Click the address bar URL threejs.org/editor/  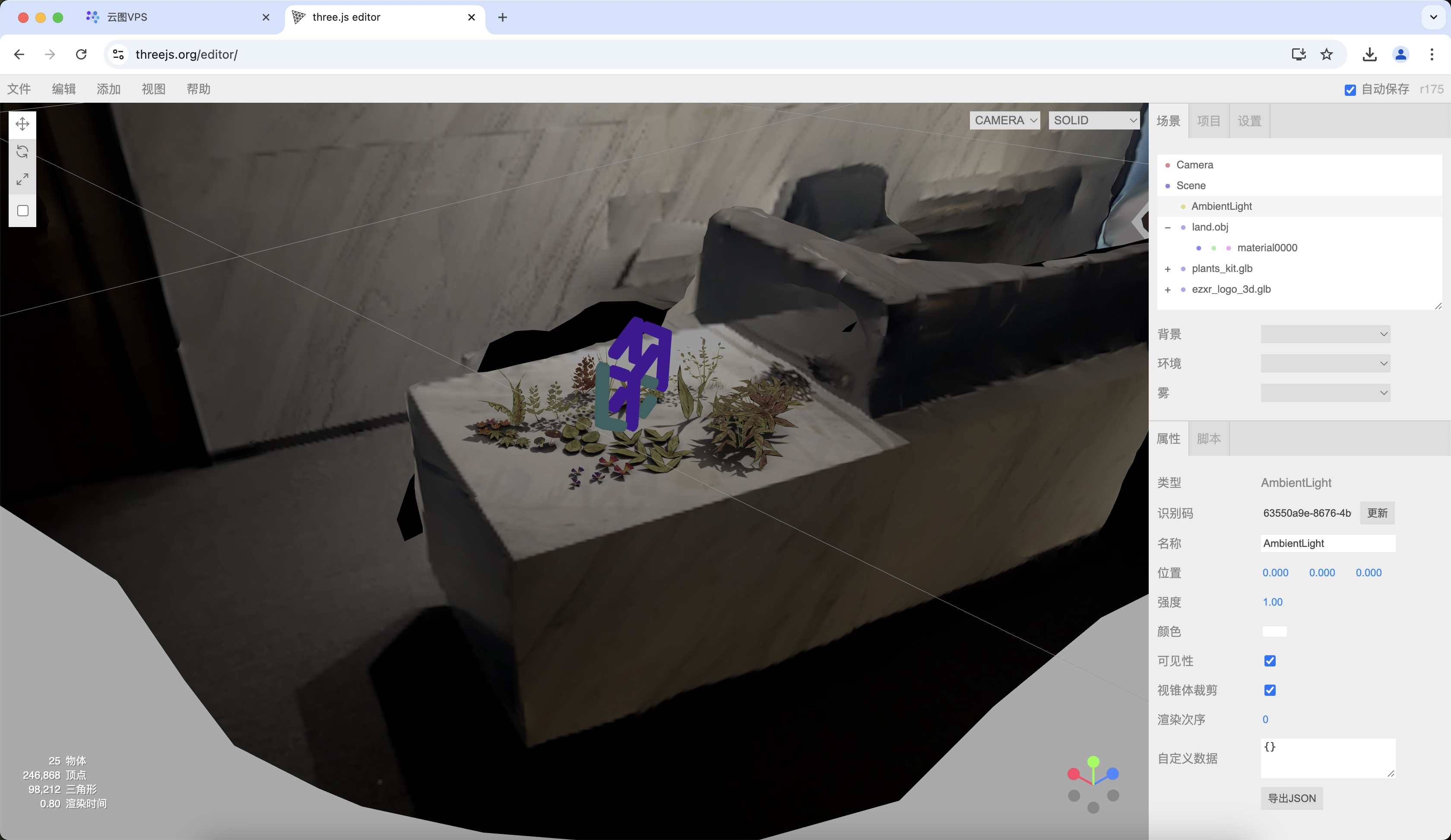coord(187,54)
